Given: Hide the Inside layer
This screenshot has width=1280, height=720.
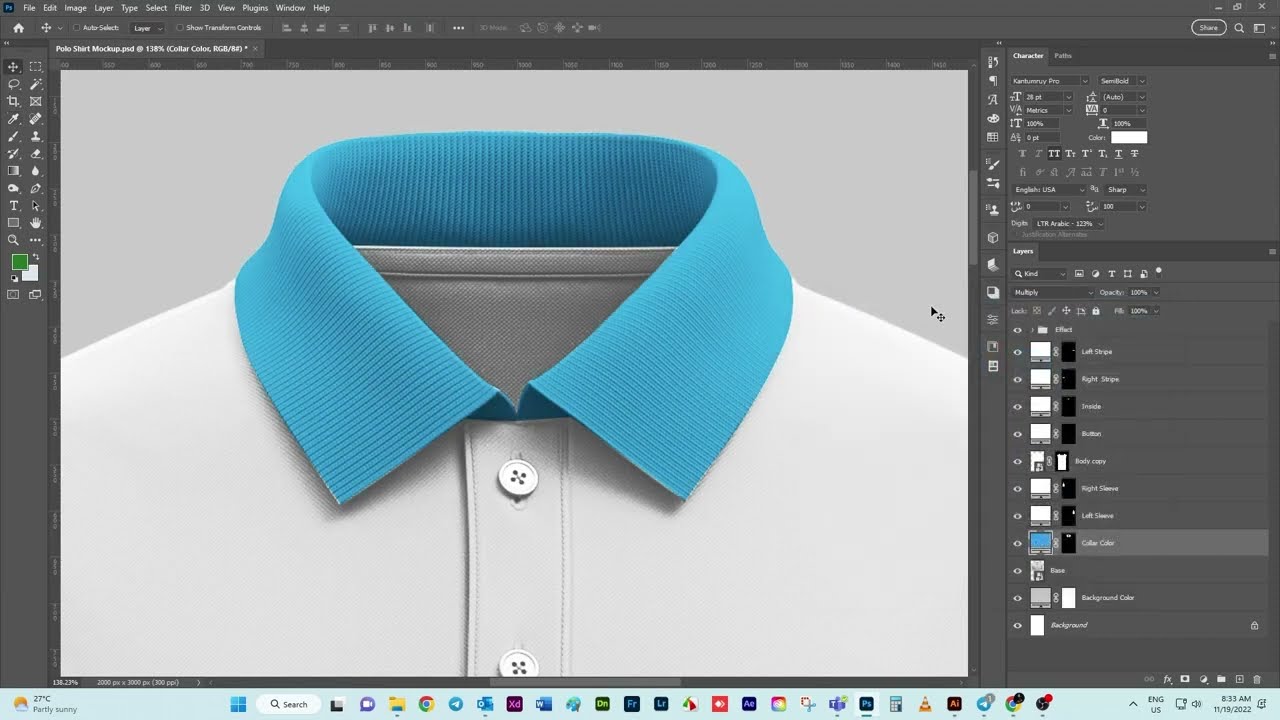Looking at the screenshot, I should click(x=1018, y=406).
